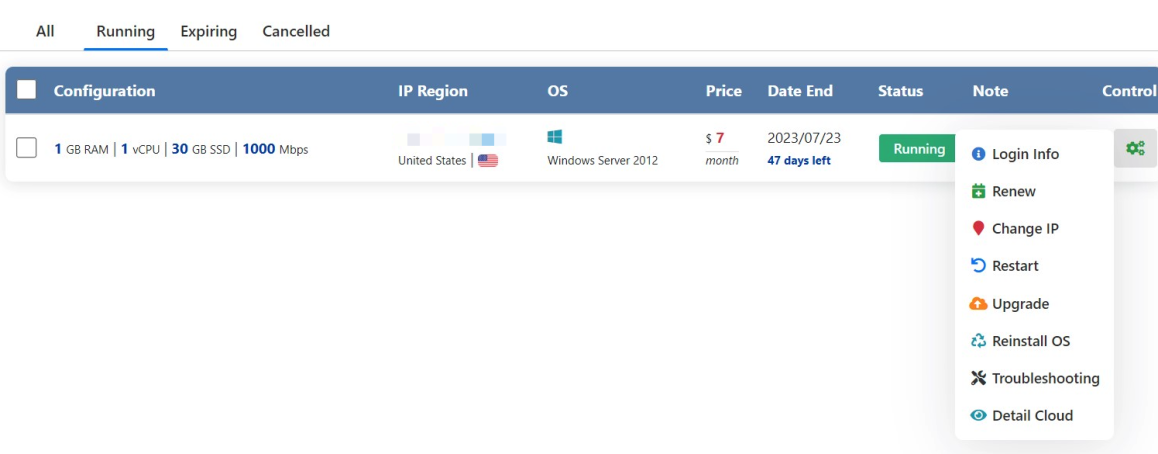Image resolution: width=1158 pixels, height=454 pixels.
Task: Click the blue Login Info icon
Action: click(x=979, y=154)
